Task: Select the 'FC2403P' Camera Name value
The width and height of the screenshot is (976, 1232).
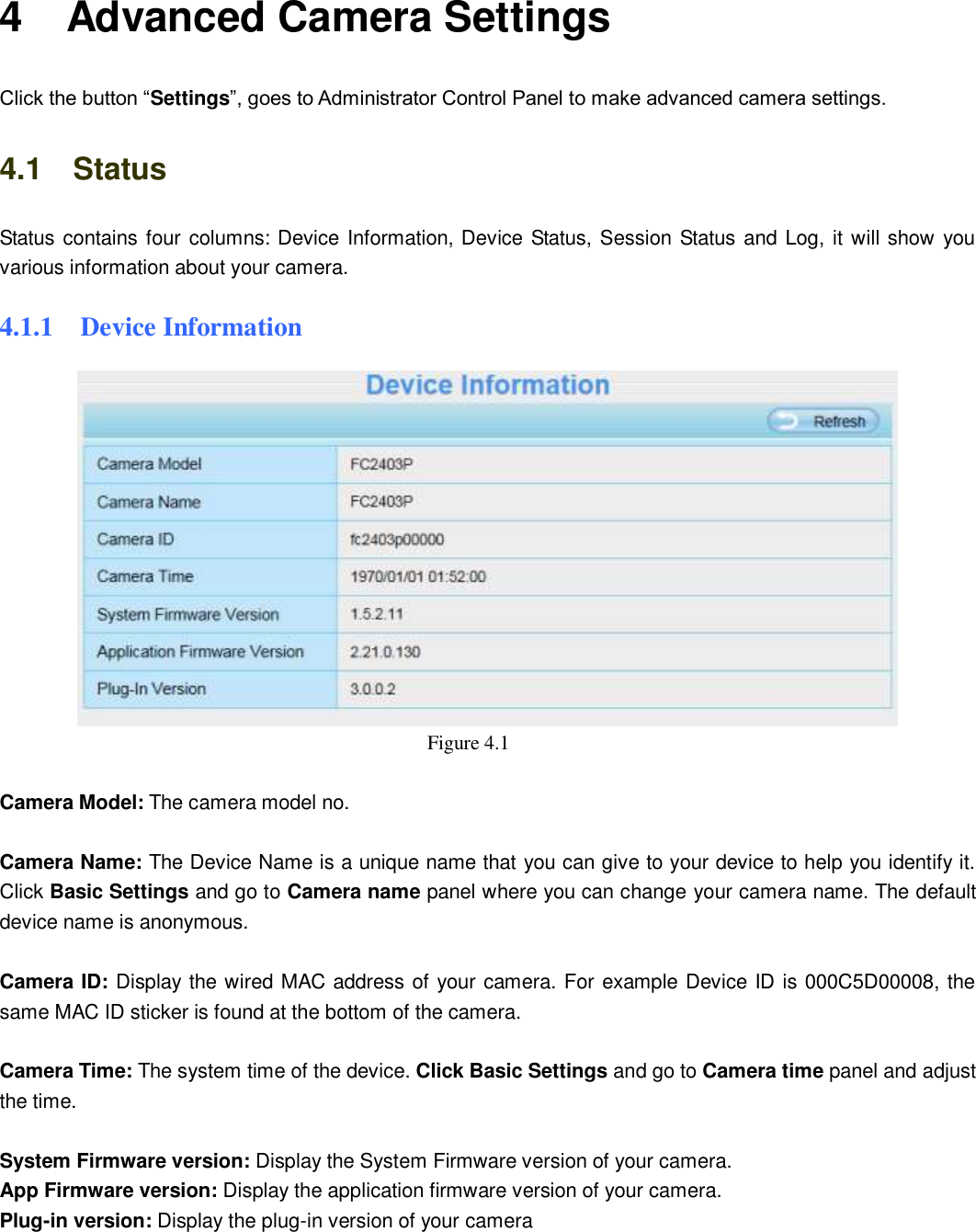Action: click(x=381, y=501)
